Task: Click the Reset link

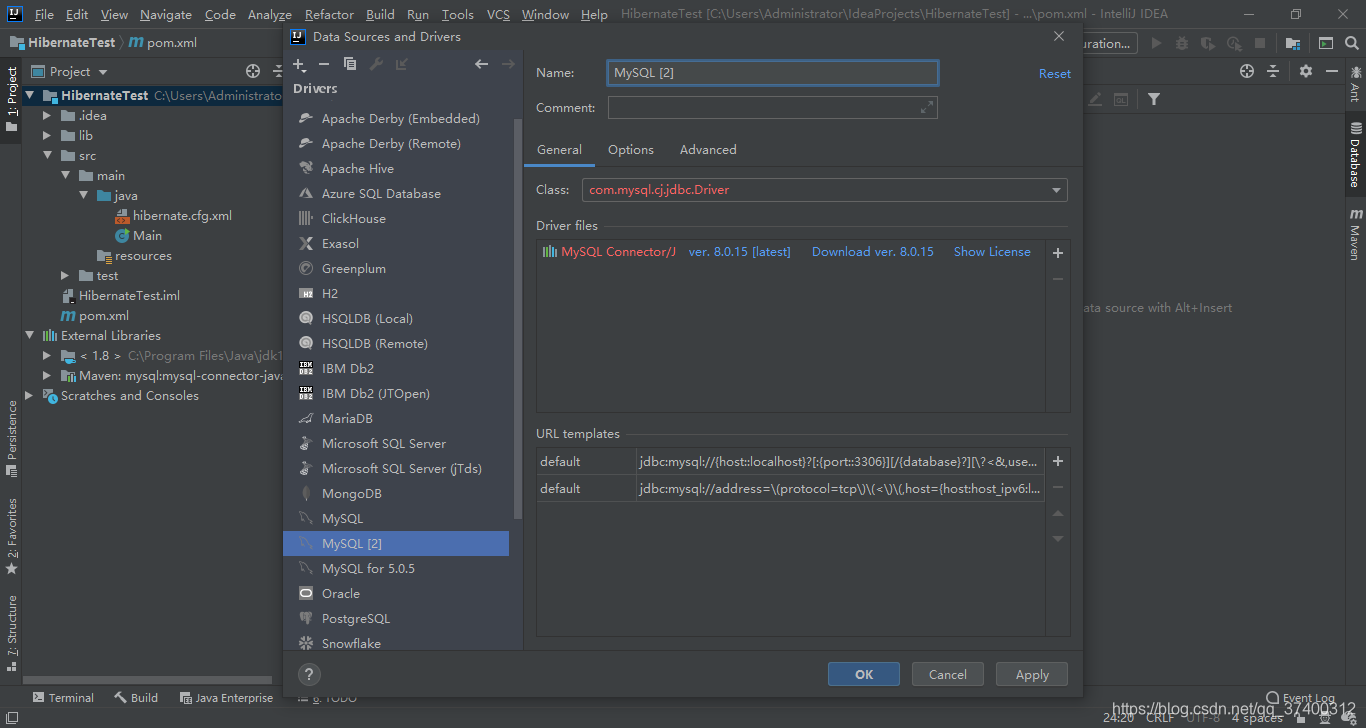Action: coord(1054,74)
